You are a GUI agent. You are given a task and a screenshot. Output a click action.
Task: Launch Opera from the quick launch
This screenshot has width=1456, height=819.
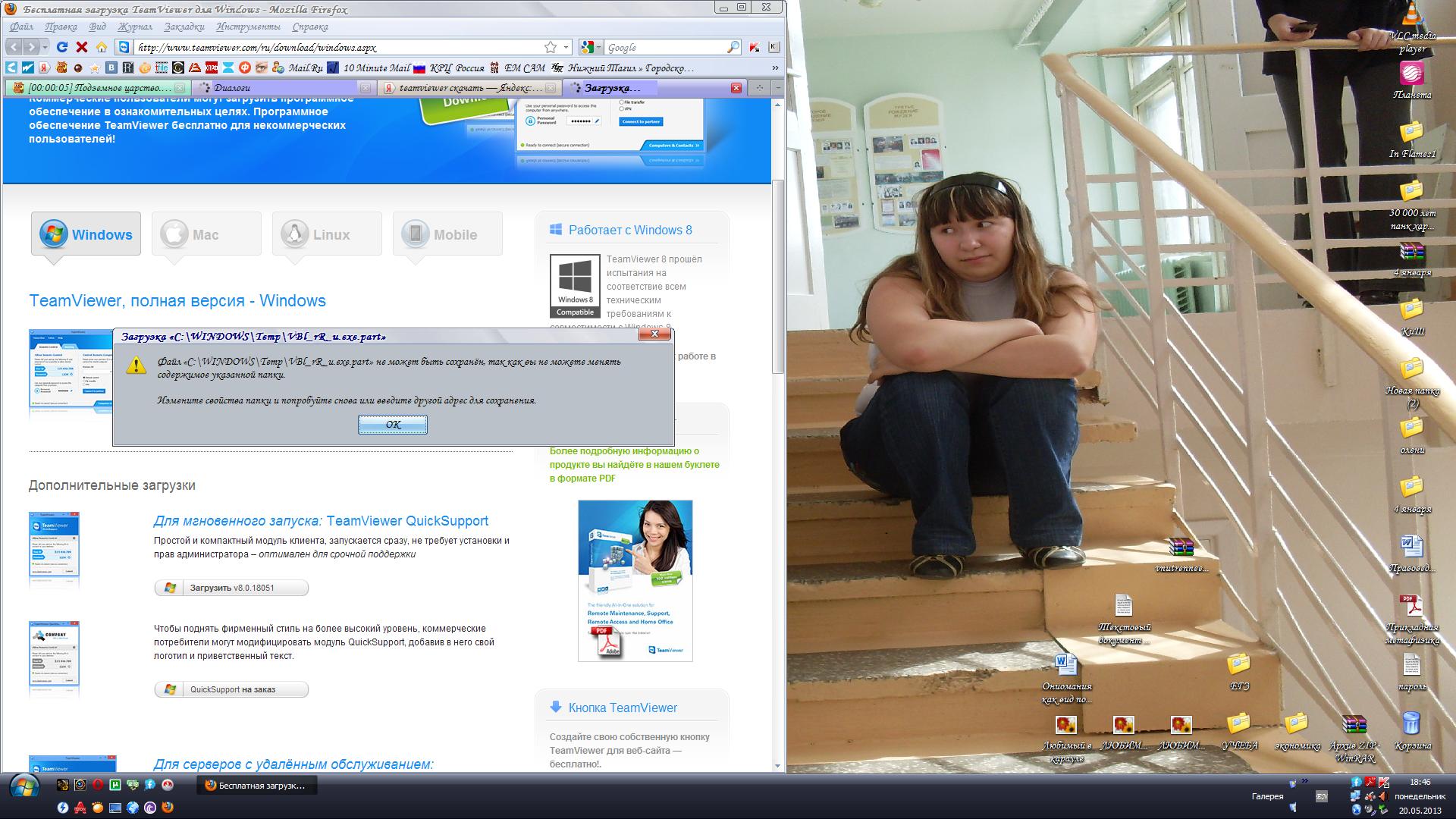[x=98, y=785]
